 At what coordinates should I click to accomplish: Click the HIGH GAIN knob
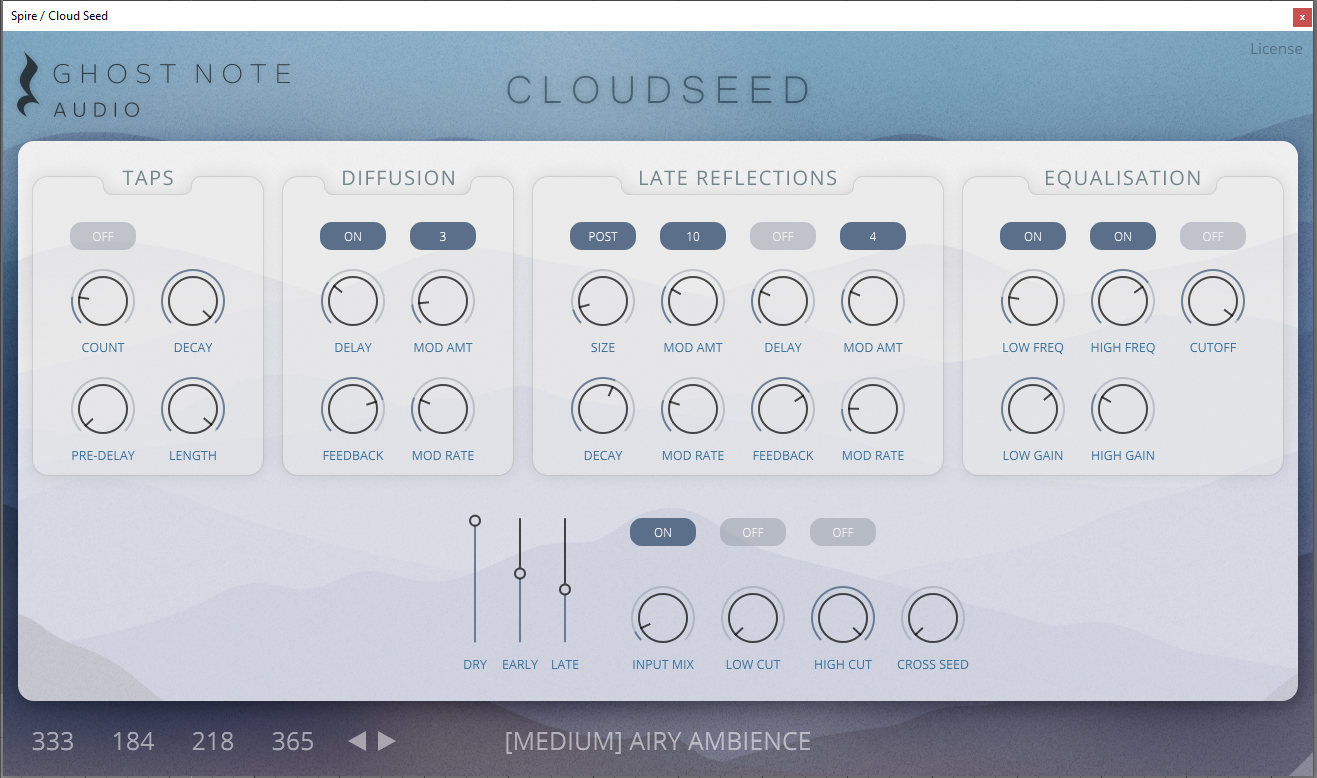pos(1123,409)
